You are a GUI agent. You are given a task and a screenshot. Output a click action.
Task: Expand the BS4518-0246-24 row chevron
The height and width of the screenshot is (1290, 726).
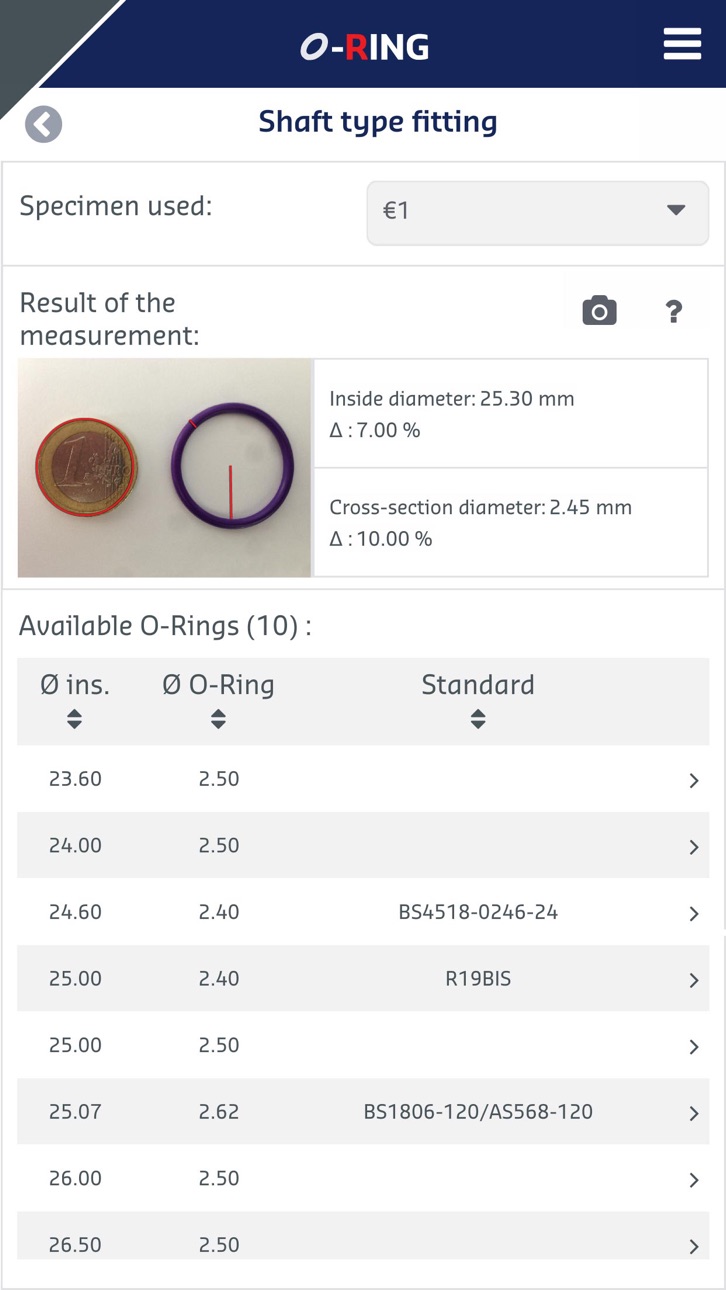(x=694, y=913)
